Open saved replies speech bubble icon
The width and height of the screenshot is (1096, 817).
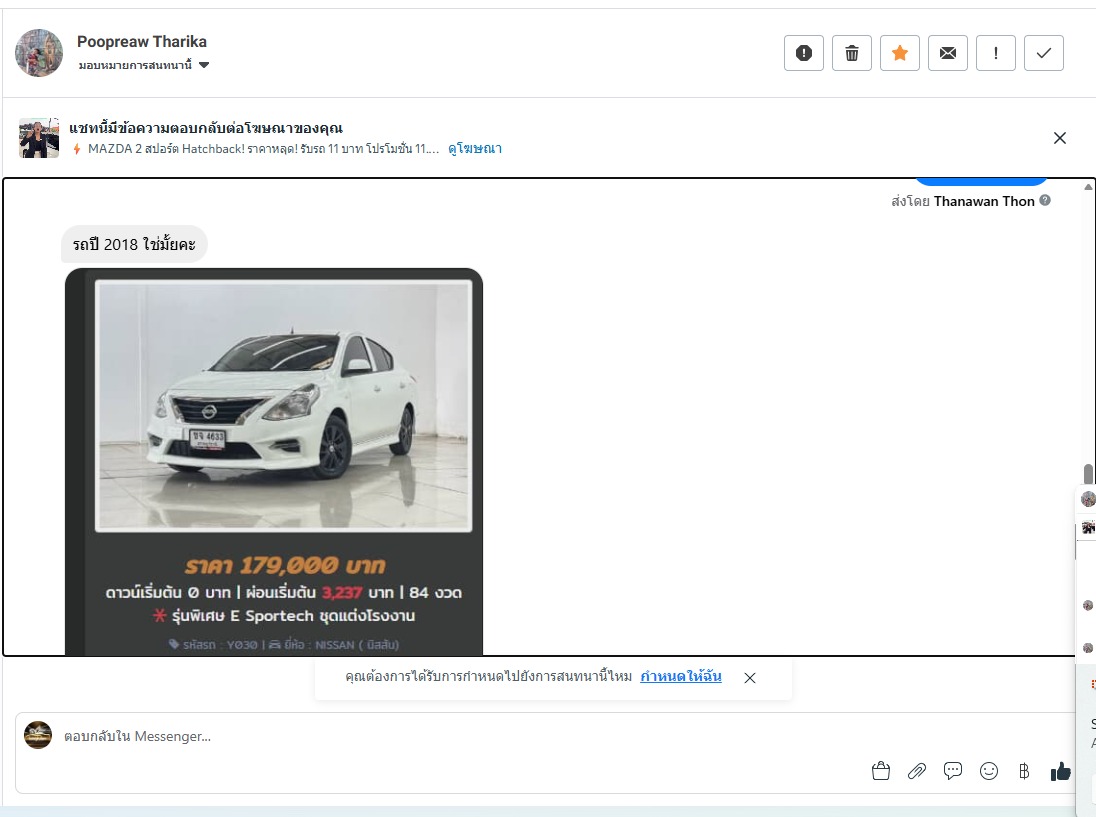[x=952, y=771]
